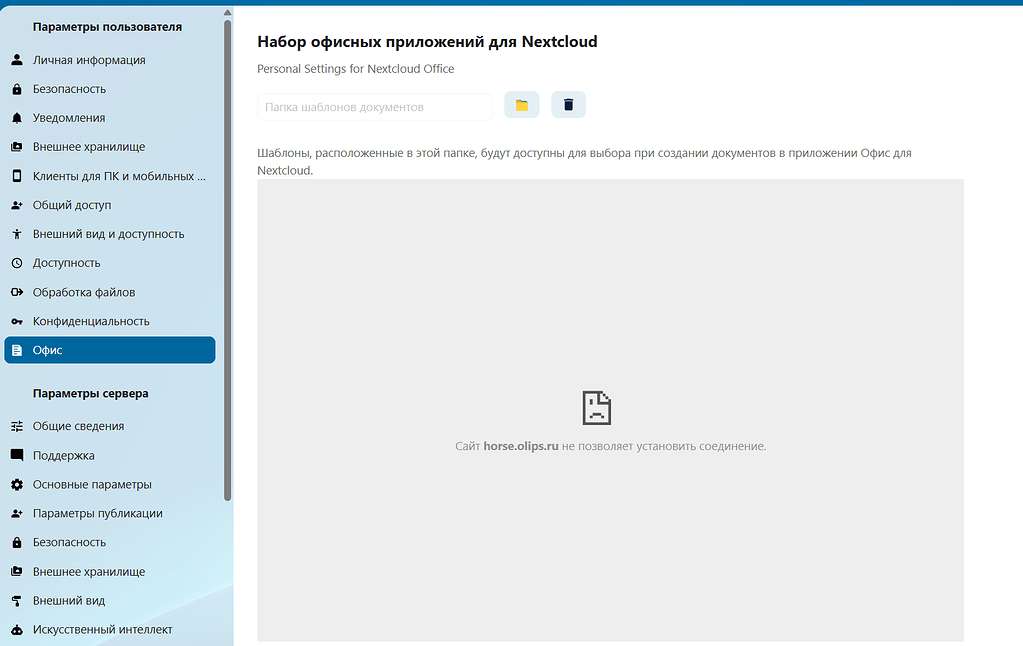This screenshot has width=1023, height=646.
Task: Open server Внешний вид settings
Action: 110,600
